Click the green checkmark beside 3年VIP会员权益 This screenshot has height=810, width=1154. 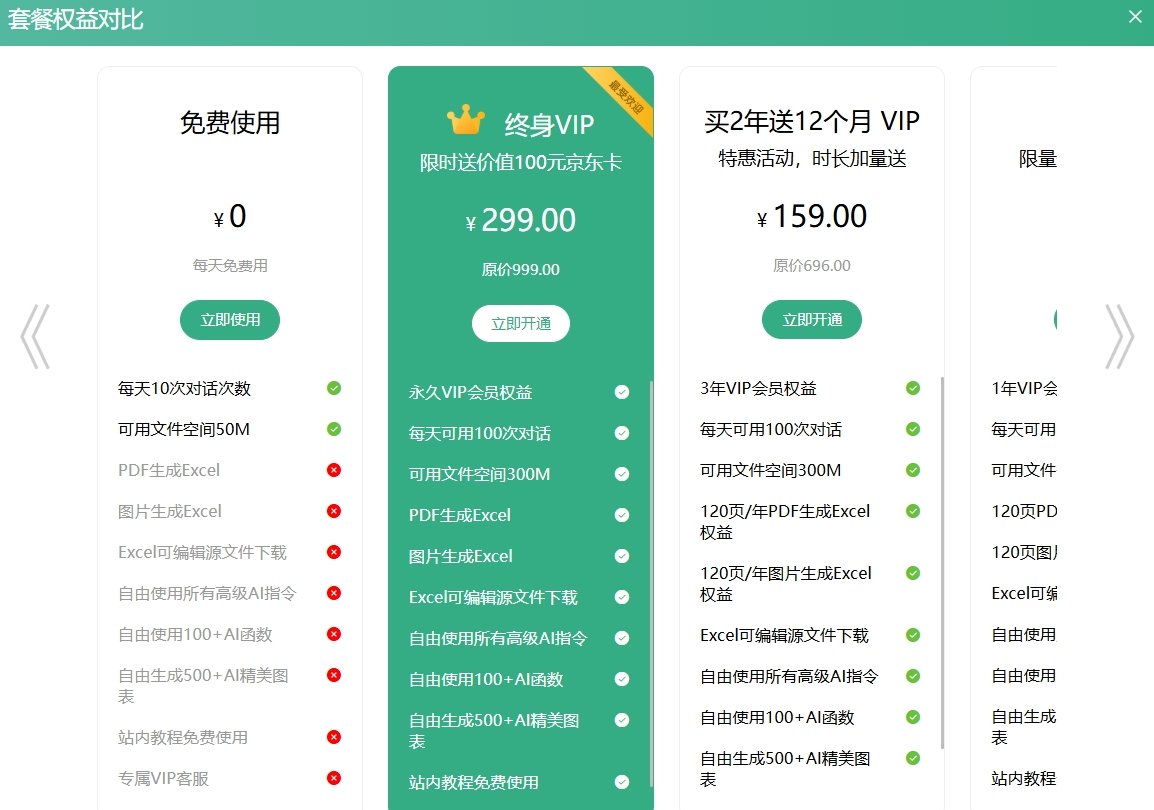(x=912, y=388)
